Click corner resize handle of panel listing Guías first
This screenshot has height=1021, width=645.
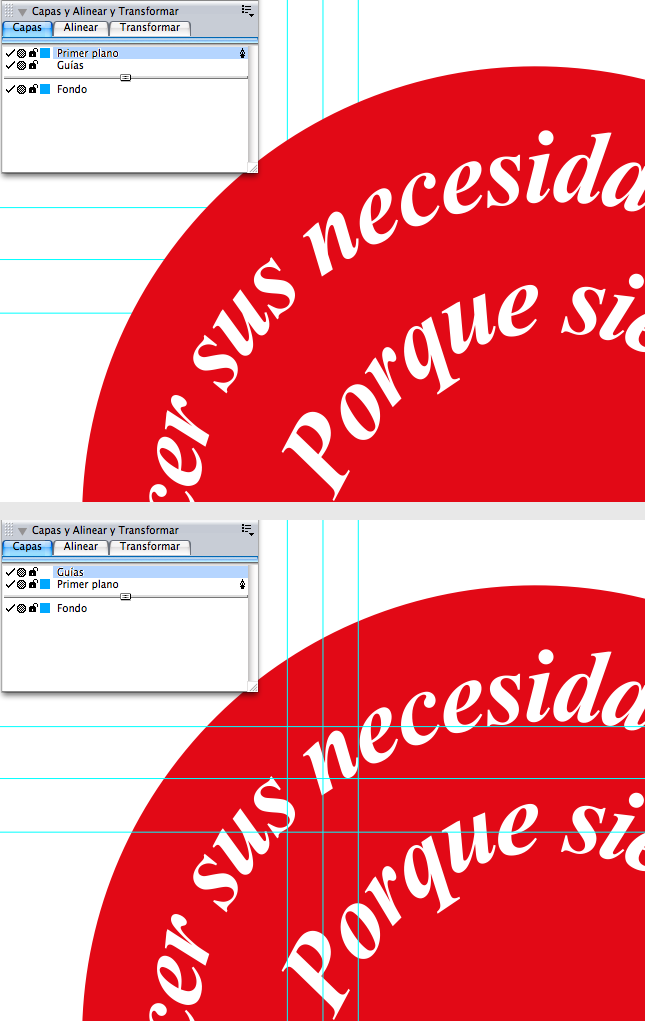(253, 686)
